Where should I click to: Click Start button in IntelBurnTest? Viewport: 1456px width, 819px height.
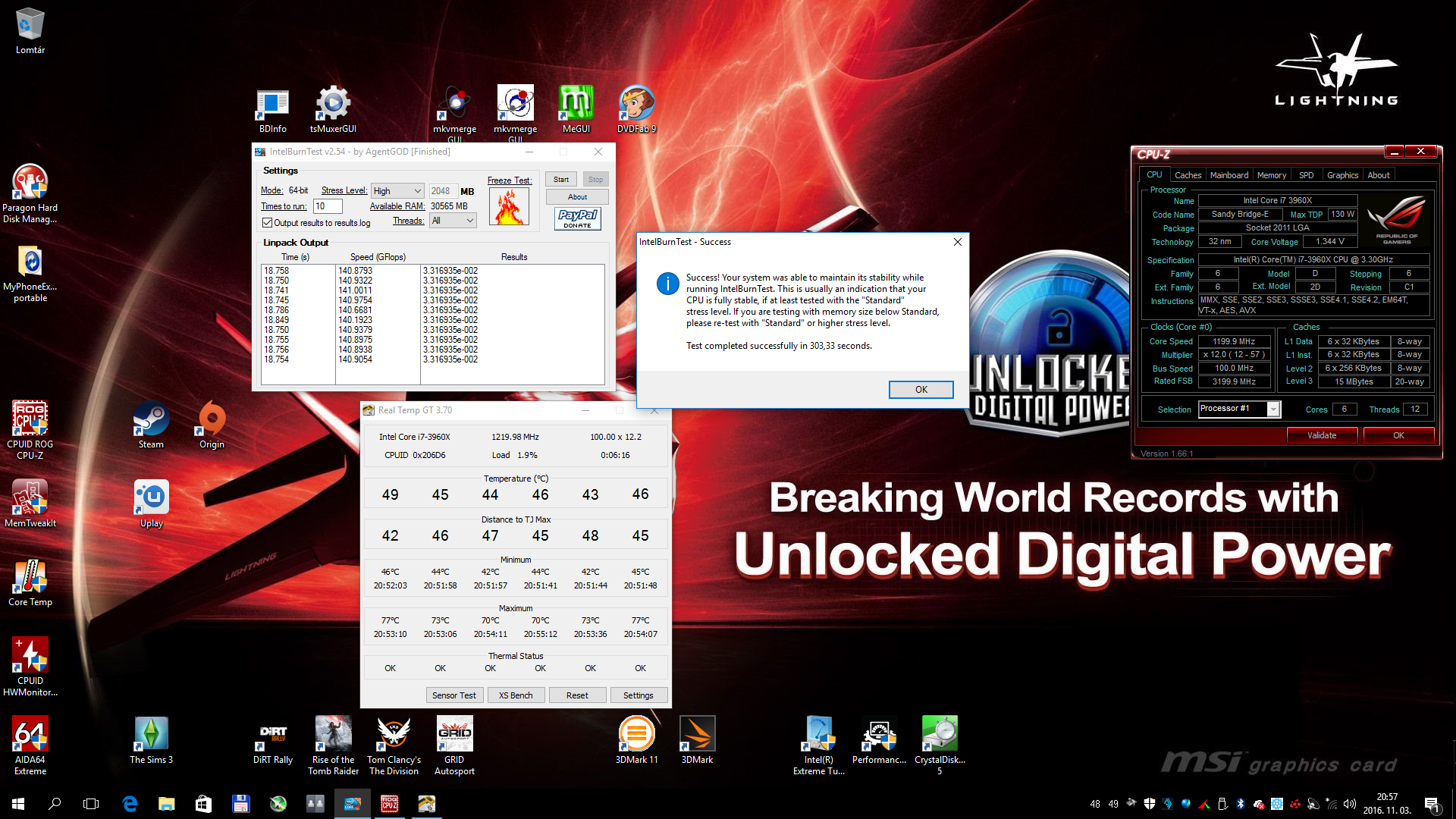pyautogui.click(x=561, y=180)
